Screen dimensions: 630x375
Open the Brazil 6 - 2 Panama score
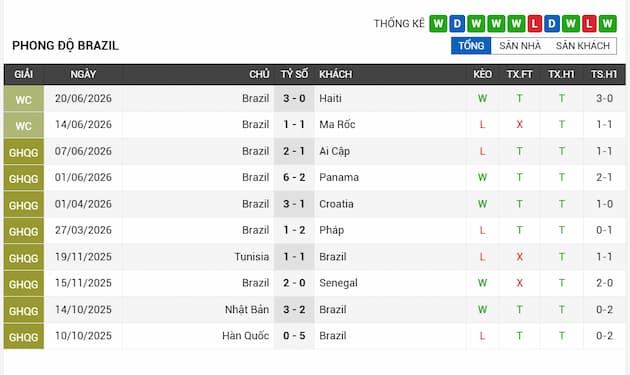point(294,178)
